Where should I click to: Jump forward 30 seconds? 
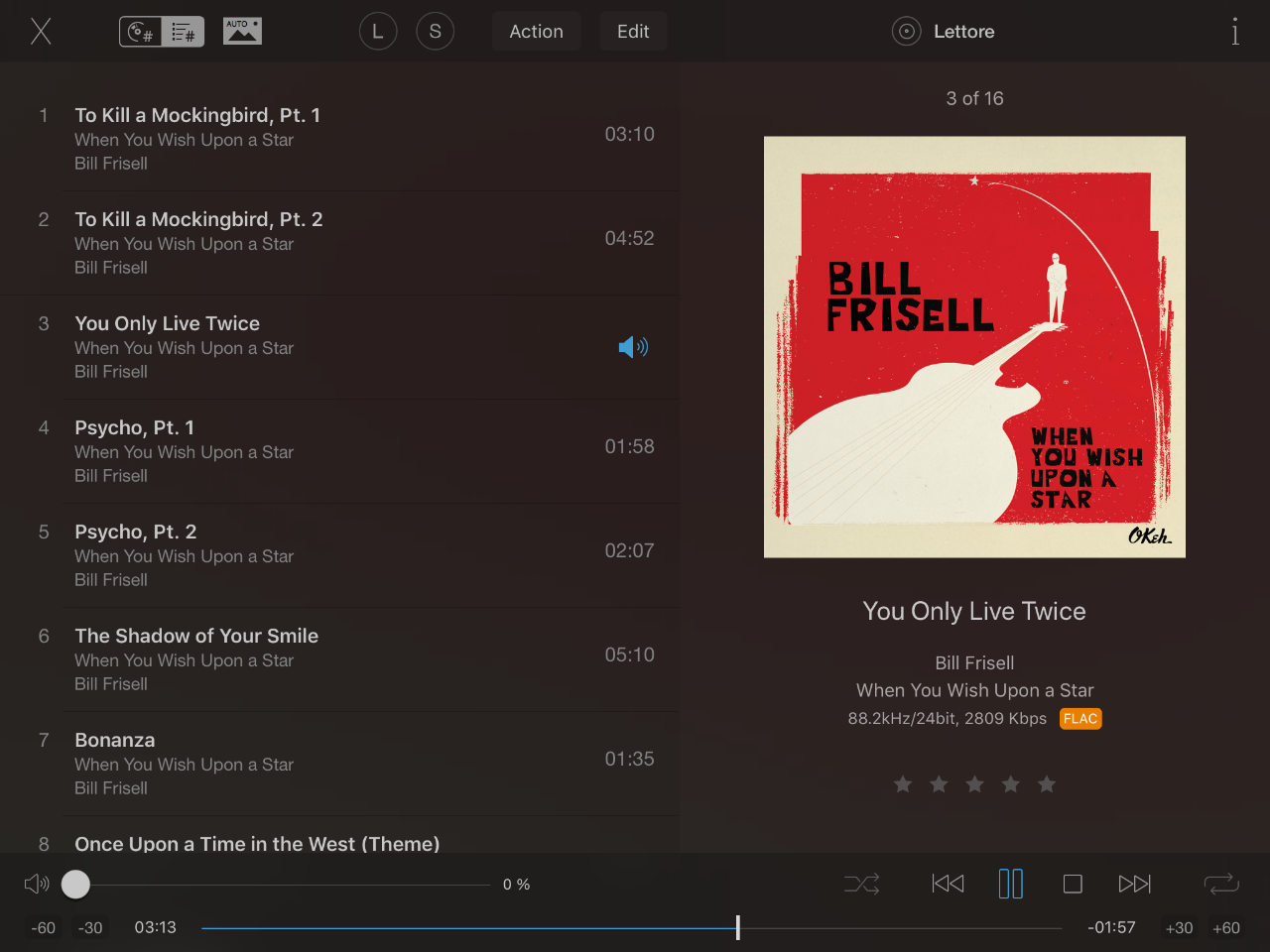tap(1179, 928)
